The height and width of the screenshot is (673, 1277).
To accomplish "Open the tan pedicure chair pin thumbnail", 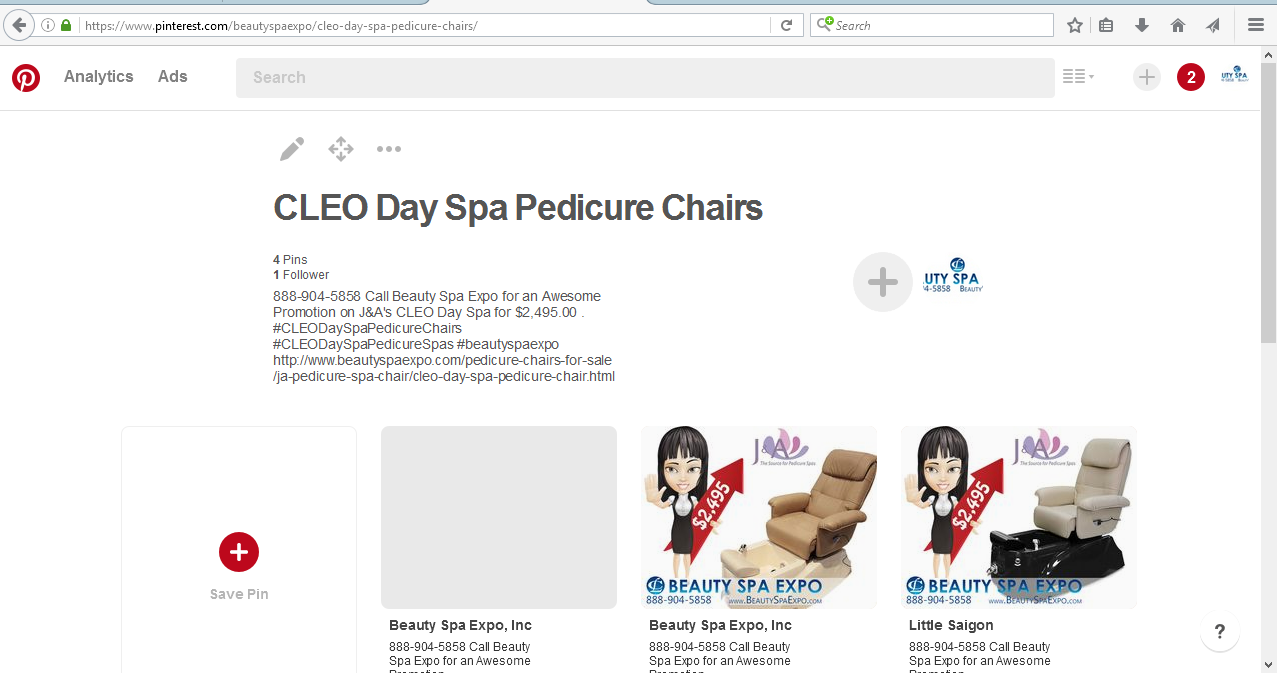I will tap(759, 517).
